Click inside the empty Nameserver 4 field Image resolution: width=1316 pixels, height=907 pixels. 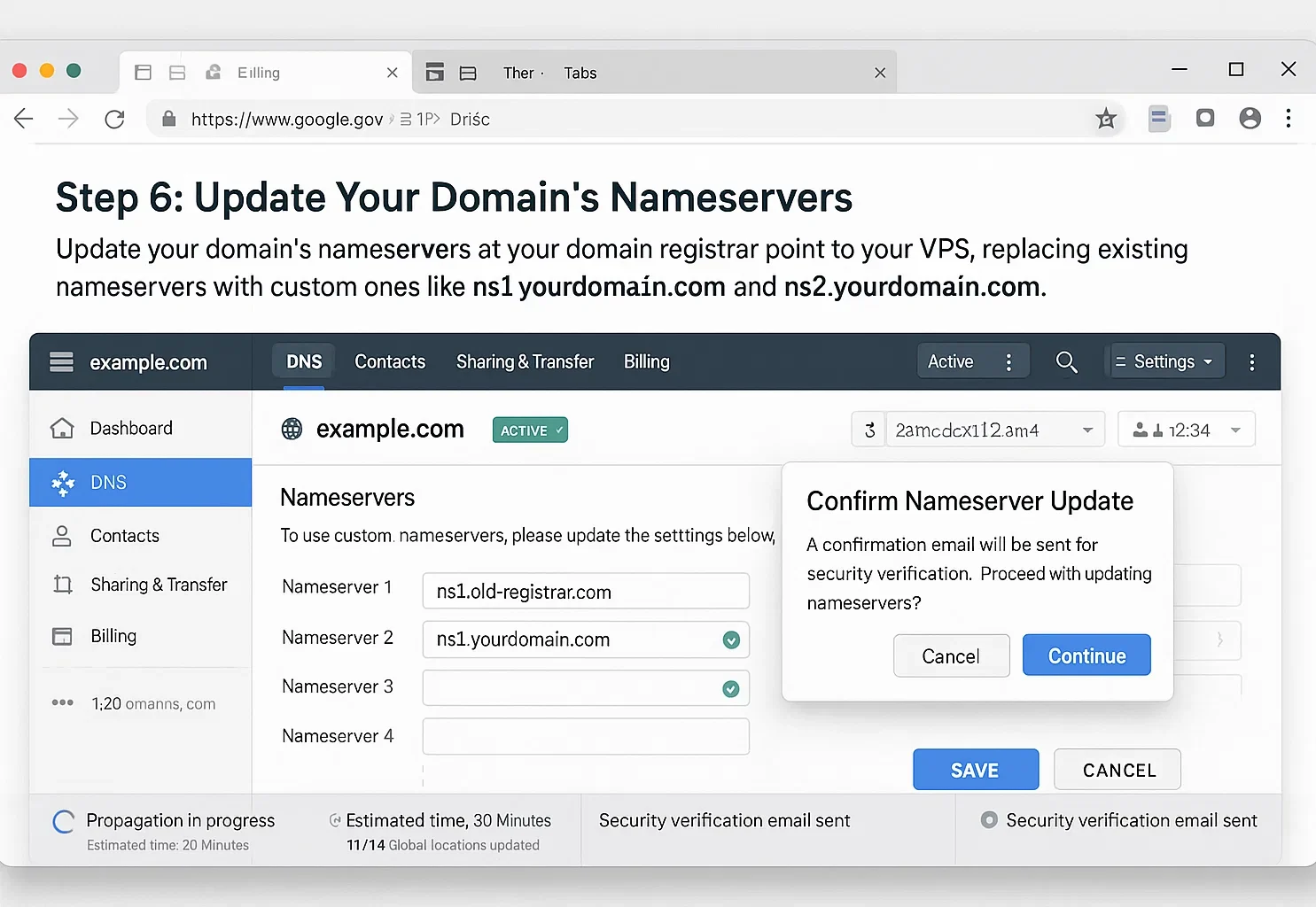[585, 736]
